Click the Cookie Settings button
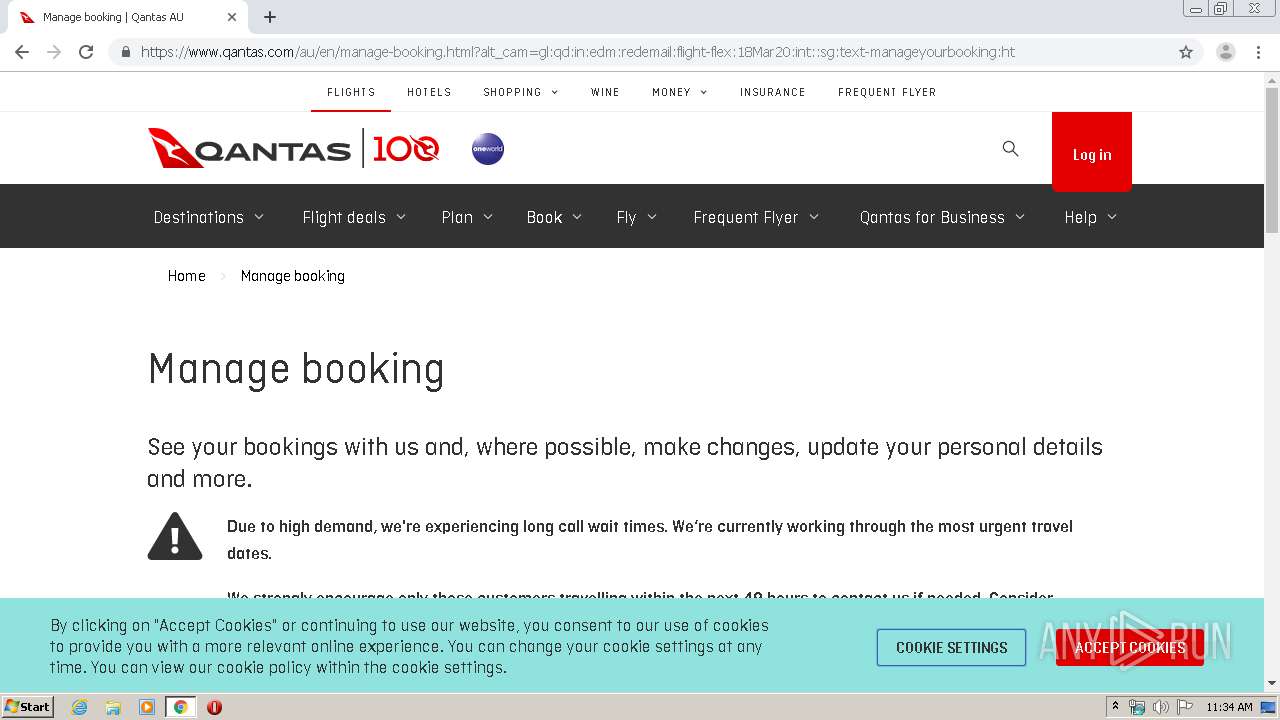Viewport: 1280px width, 720px height. (x=951, y=647)
